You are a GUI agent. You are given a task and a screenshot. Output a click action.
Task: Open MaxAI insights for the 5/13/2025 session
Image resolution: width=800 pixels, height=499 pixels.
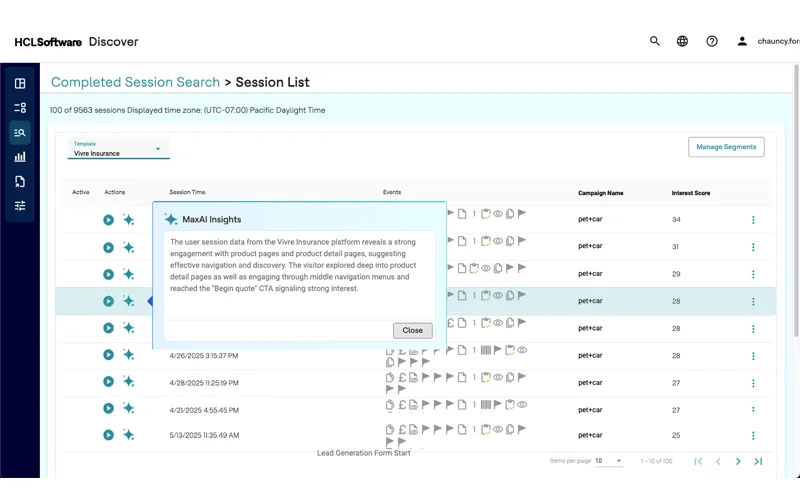128,435
